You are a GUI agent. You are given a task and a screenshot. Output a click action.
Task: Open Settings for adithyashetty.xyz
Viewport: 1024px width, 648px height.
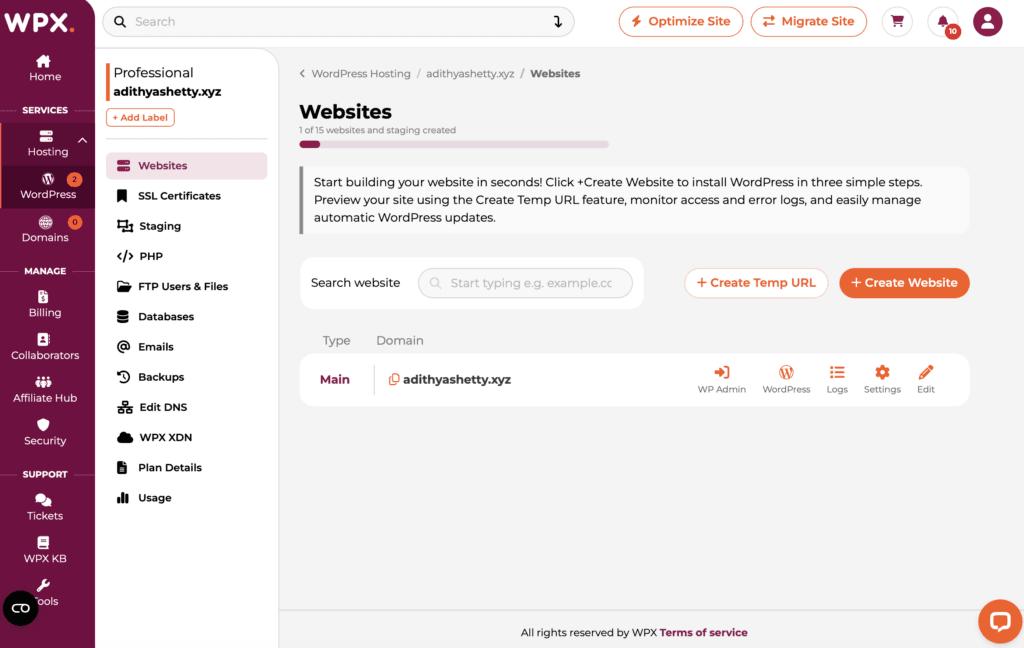pos(882,380)
